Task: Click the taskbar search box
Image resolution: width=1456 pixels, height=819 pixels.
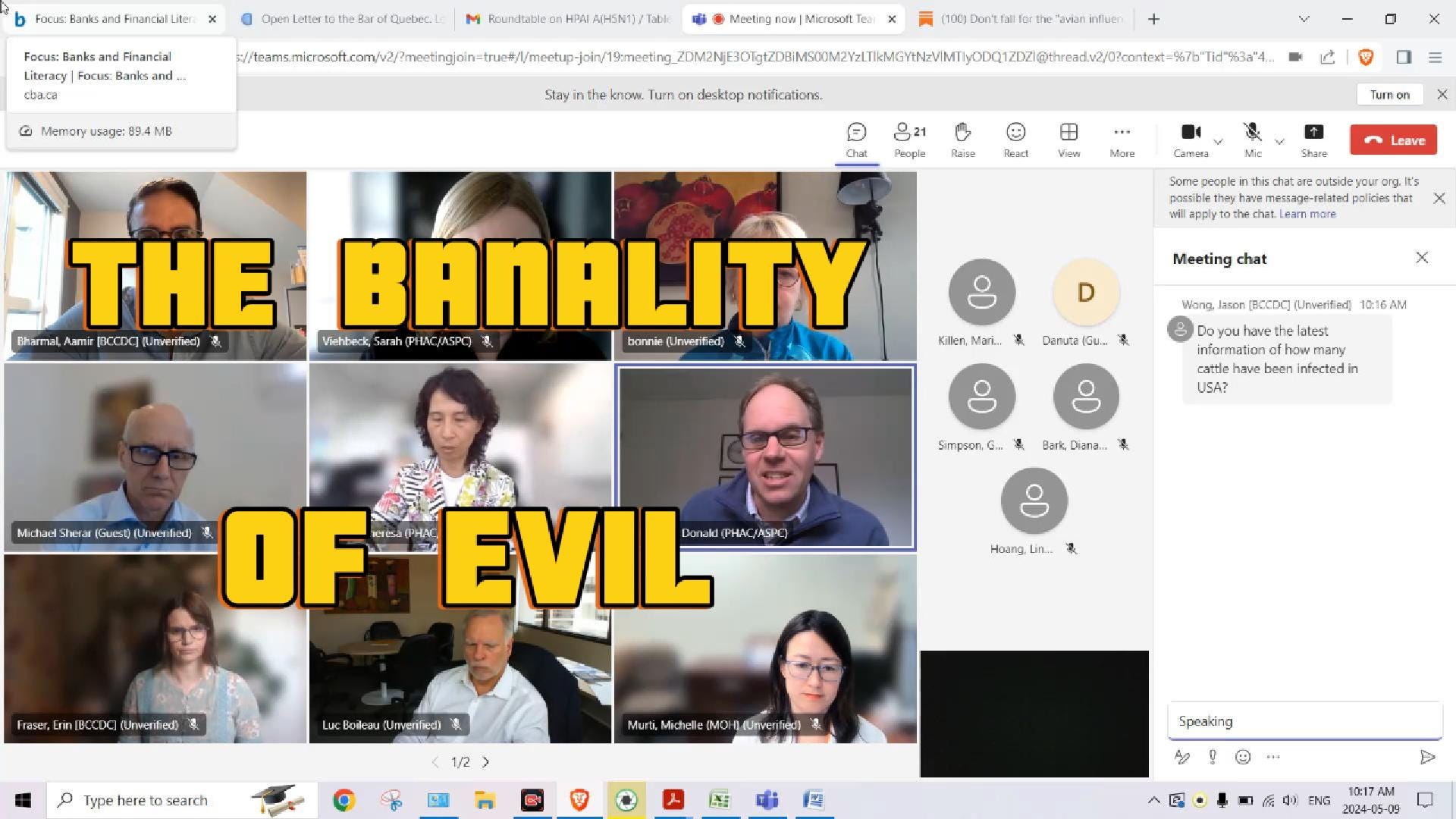Action: point(182,800)
